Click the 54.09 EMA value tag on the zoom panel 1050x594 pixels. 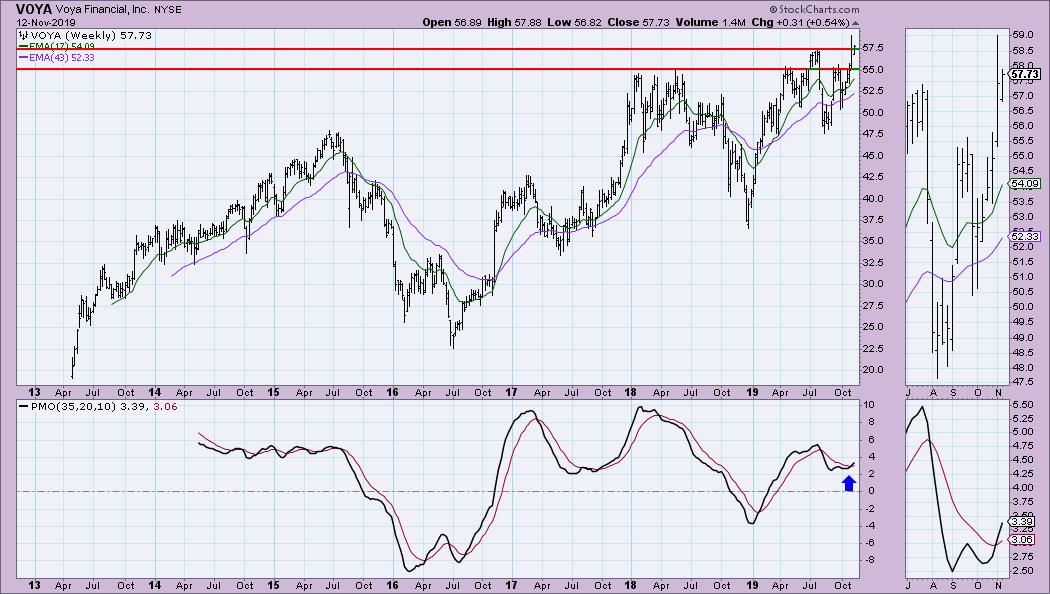(x=1025, y=183)
